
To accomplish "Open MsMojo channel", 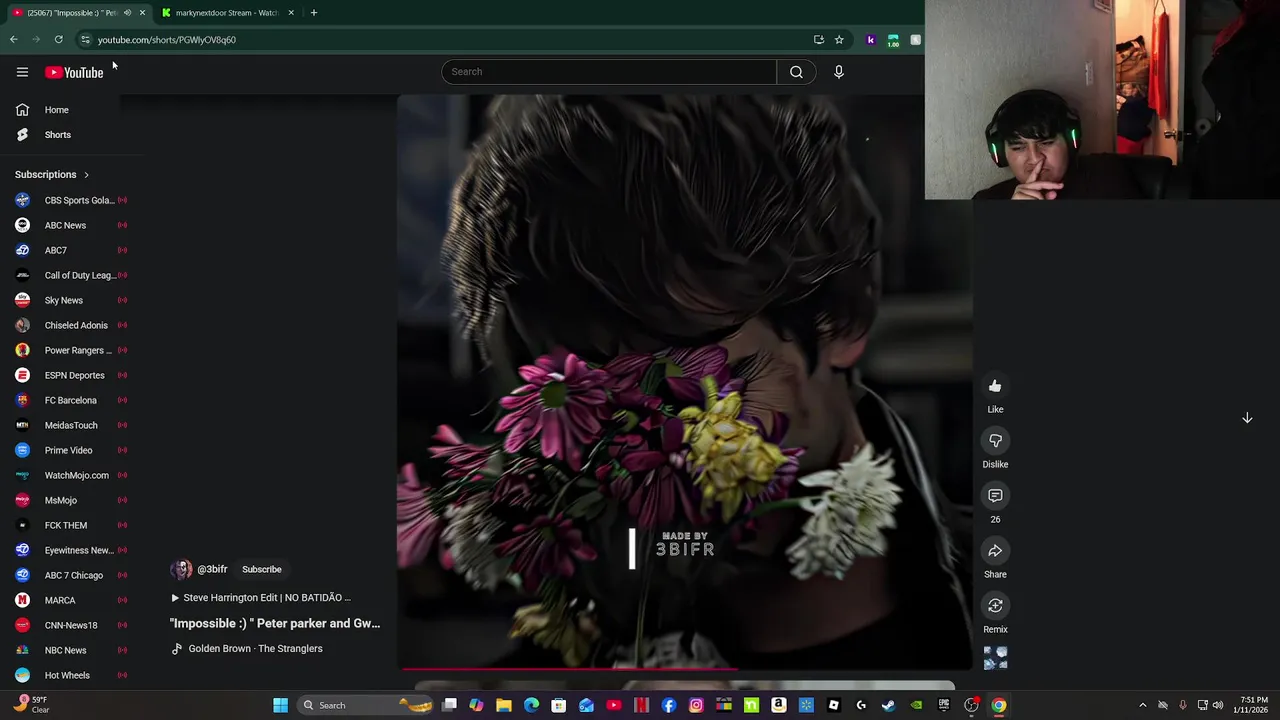I will pos(70,500).
